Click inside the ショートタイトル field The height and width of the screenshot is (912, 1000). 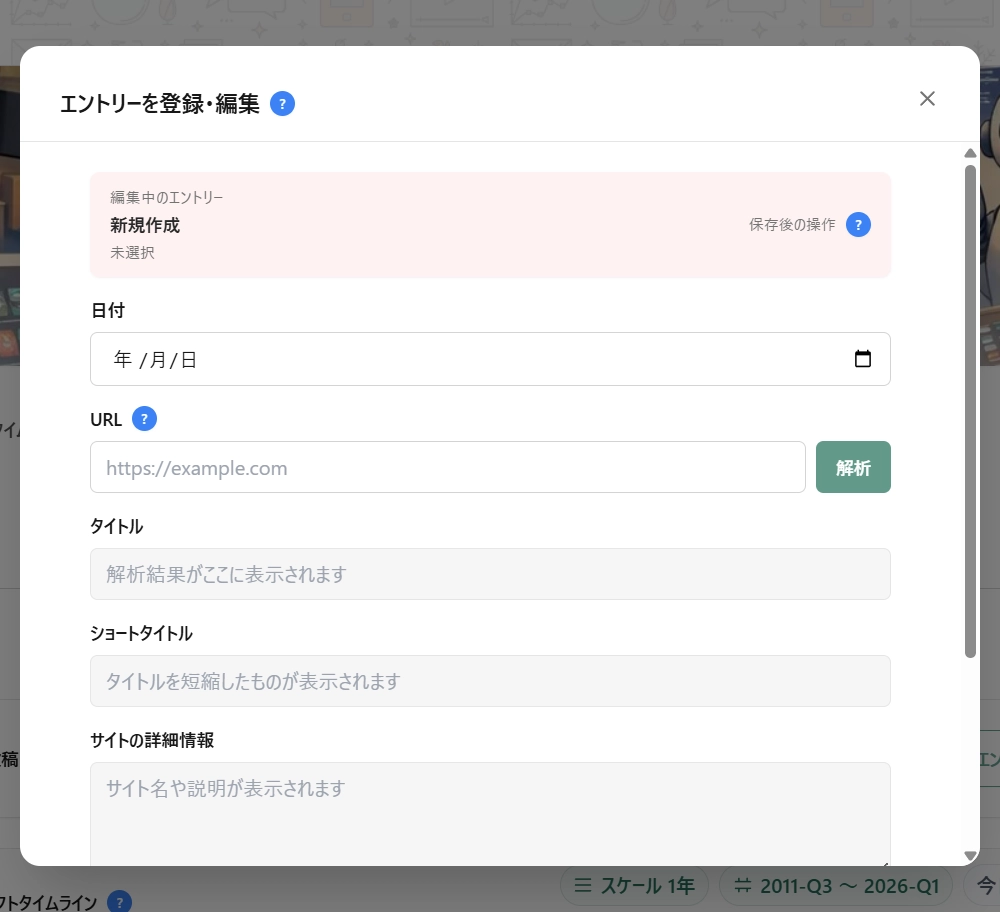pyautogui.click(x=490, y=681)
